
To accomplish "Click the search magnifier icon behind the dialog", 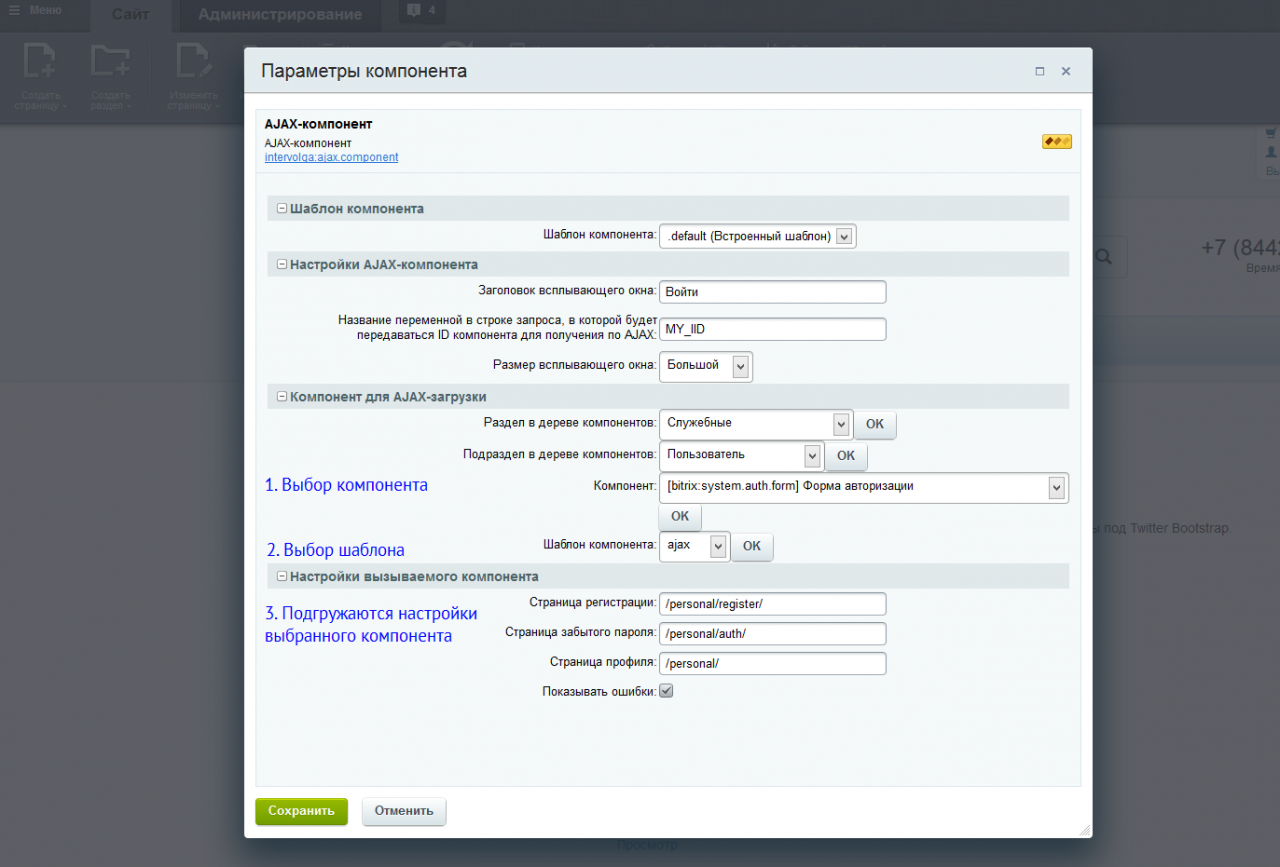I will pyautogui.click(x=1104, y=257).
